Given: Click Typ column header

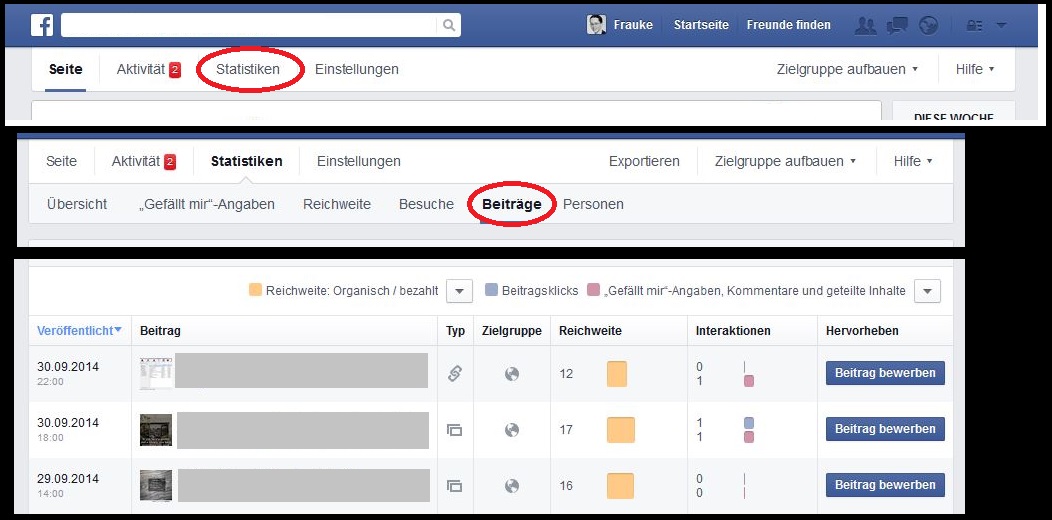Looking at the screenshot, I should tap(456, 331).
